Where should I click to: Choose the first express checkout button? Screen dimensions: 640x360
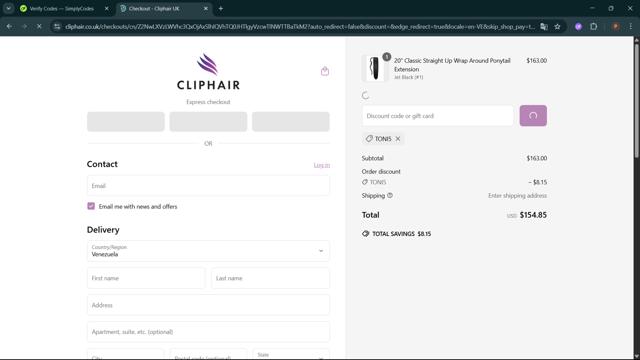click(126, 122)
